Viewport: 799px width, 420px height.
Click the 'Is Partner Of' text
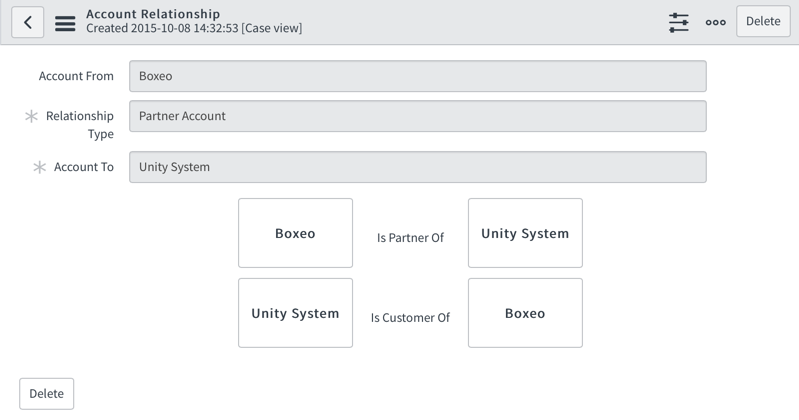(x=410, y=238)
